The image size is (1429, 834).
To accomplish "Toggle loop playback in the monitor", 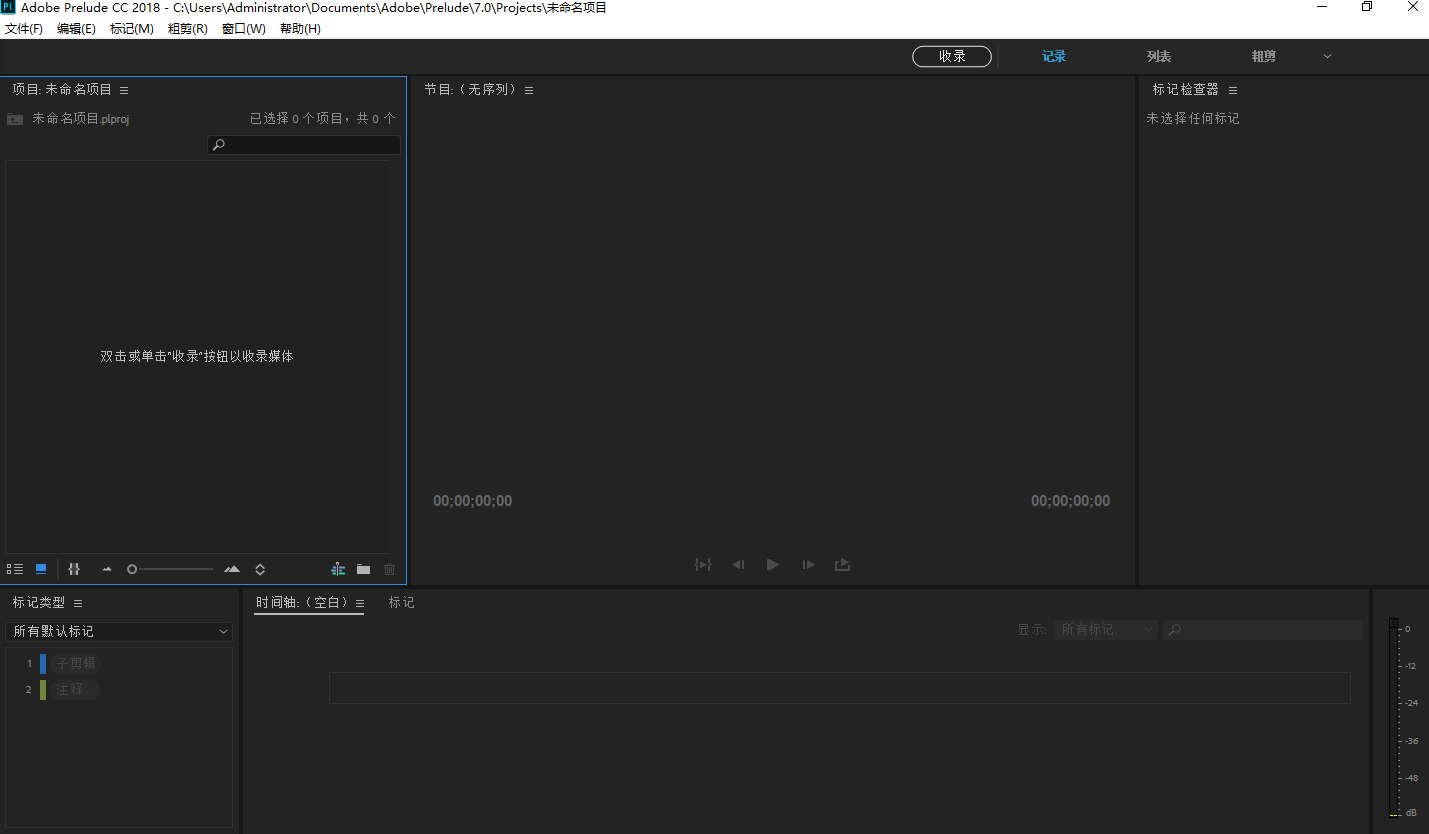I will [x=703, y=565].
